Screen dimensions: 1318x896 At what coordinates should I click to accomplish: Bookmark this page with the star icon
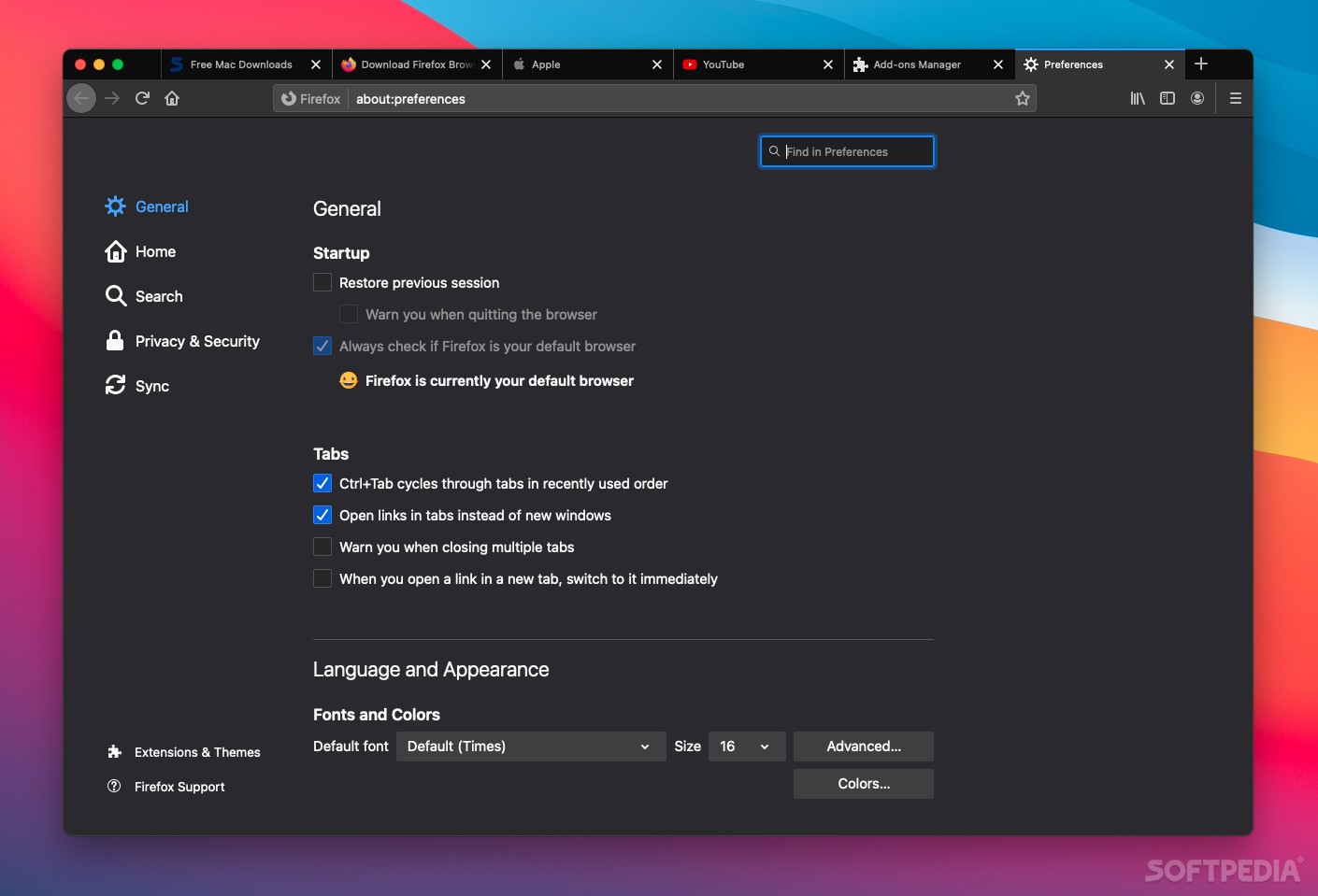[1022, 98]
